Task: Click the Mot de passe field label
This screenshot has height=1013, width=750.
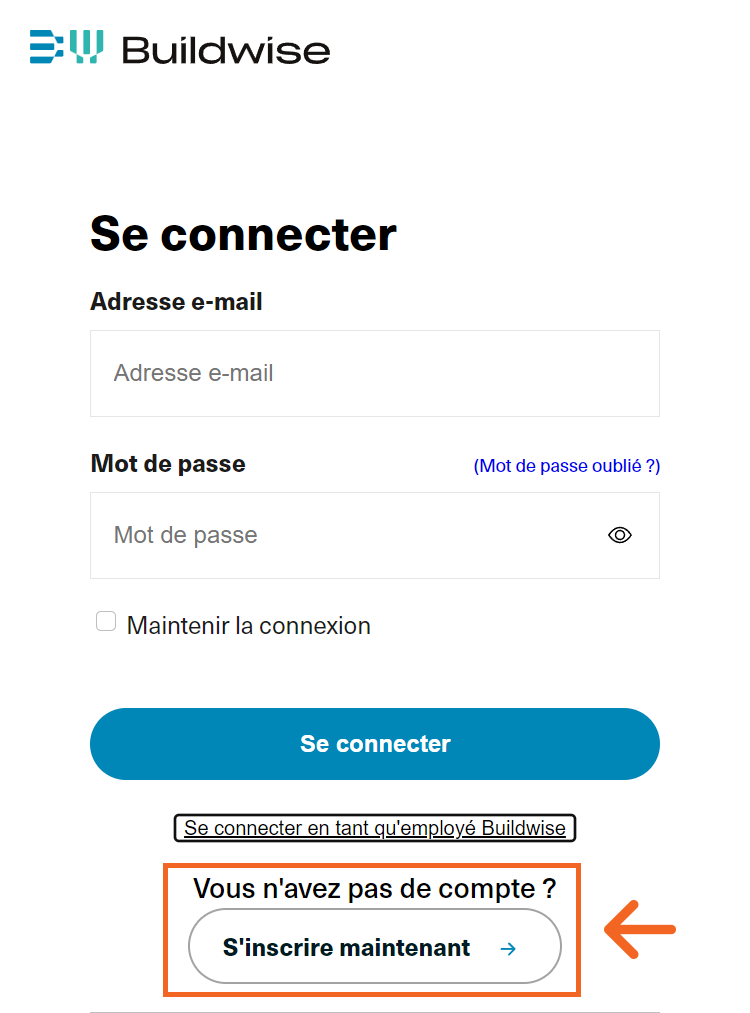Action: click(x=168, y=463)
